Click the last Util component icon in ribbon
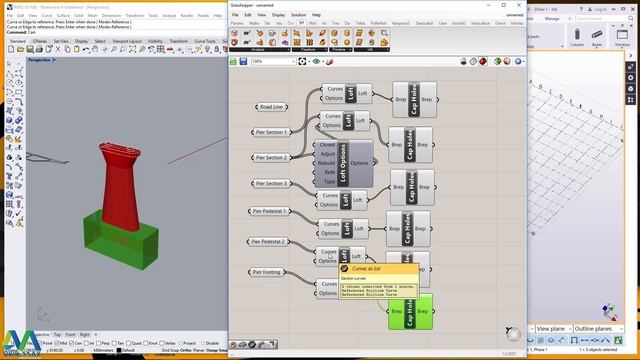Viewport: 640px width, 360px height. point(384,42)
